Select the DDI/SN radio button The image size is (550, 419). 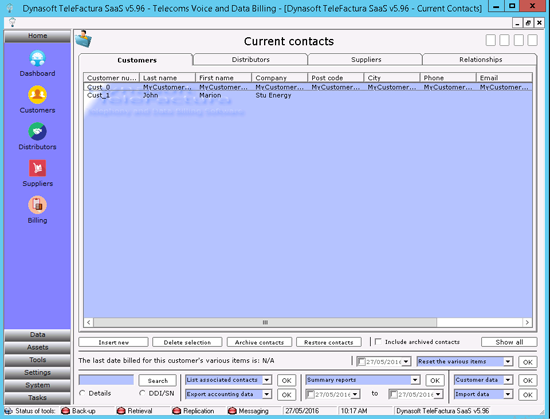142,393
